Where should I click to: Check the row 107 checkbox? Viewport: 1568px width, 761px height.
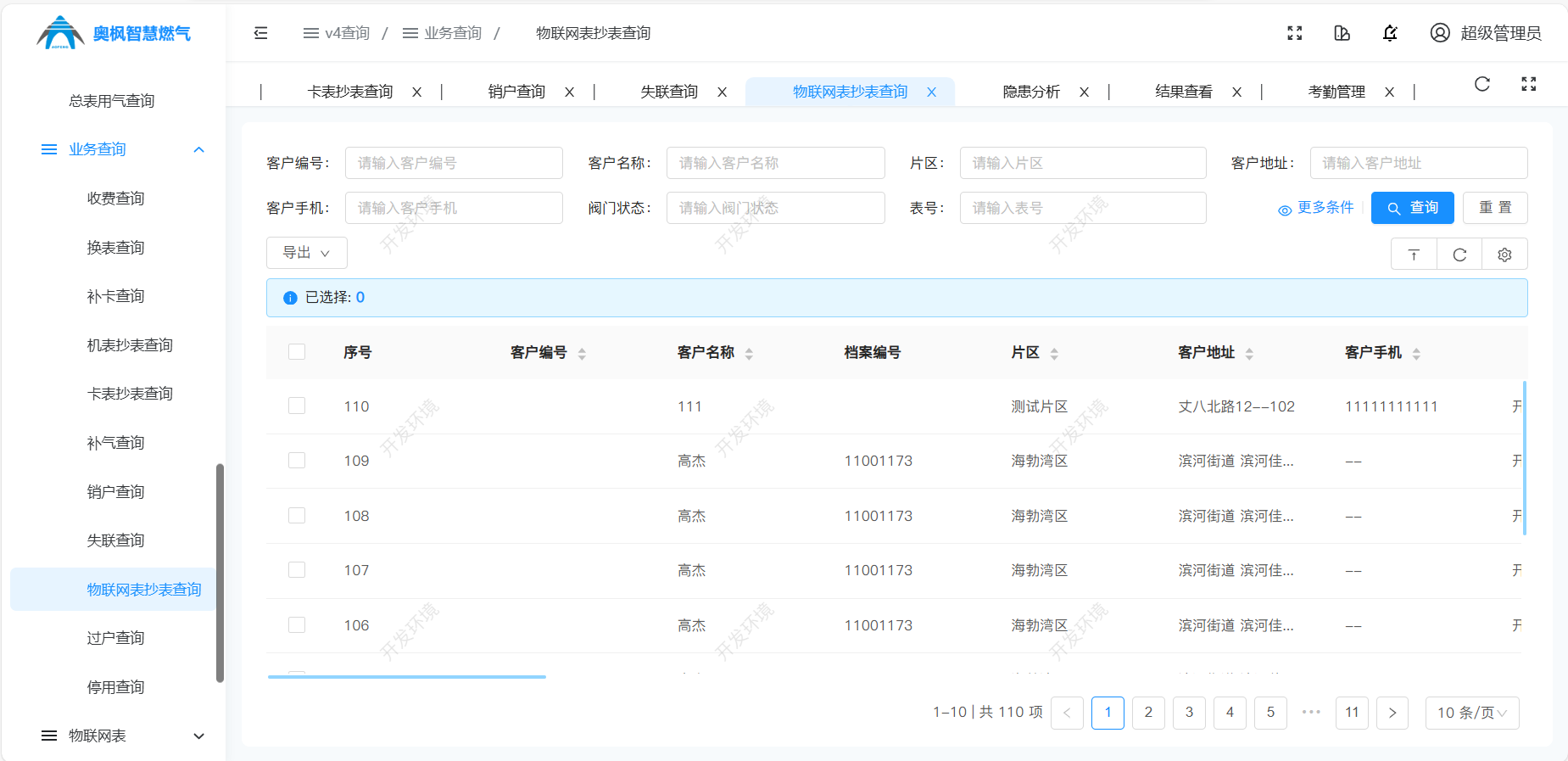[x=297, y=569]
